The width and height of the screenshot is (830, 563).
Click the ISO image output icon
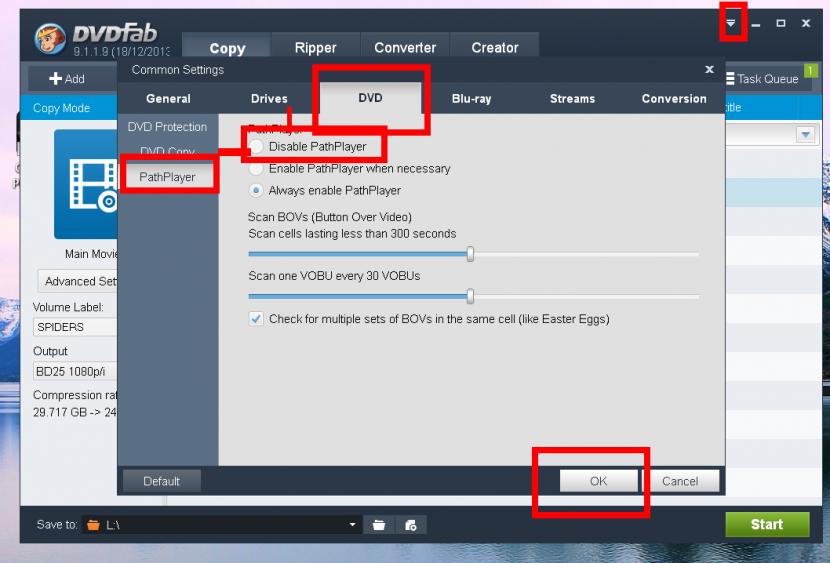(411, 525)
